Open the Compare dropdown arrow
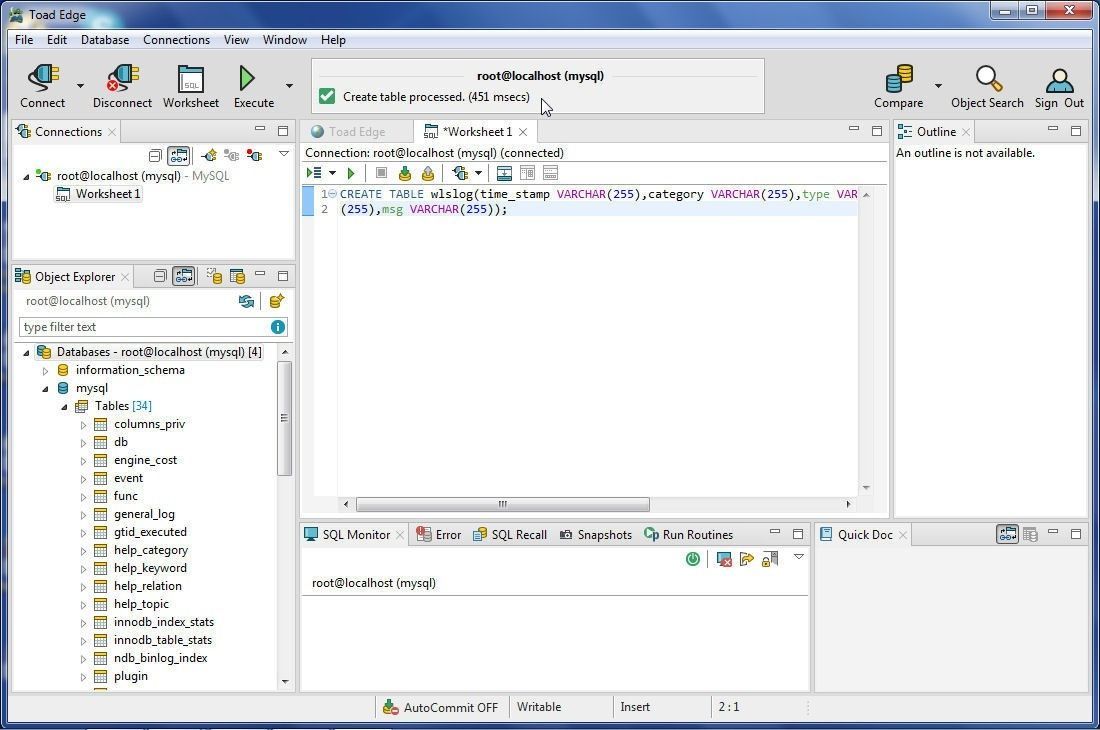This screenshot has width=1100, height=730. 938,86
